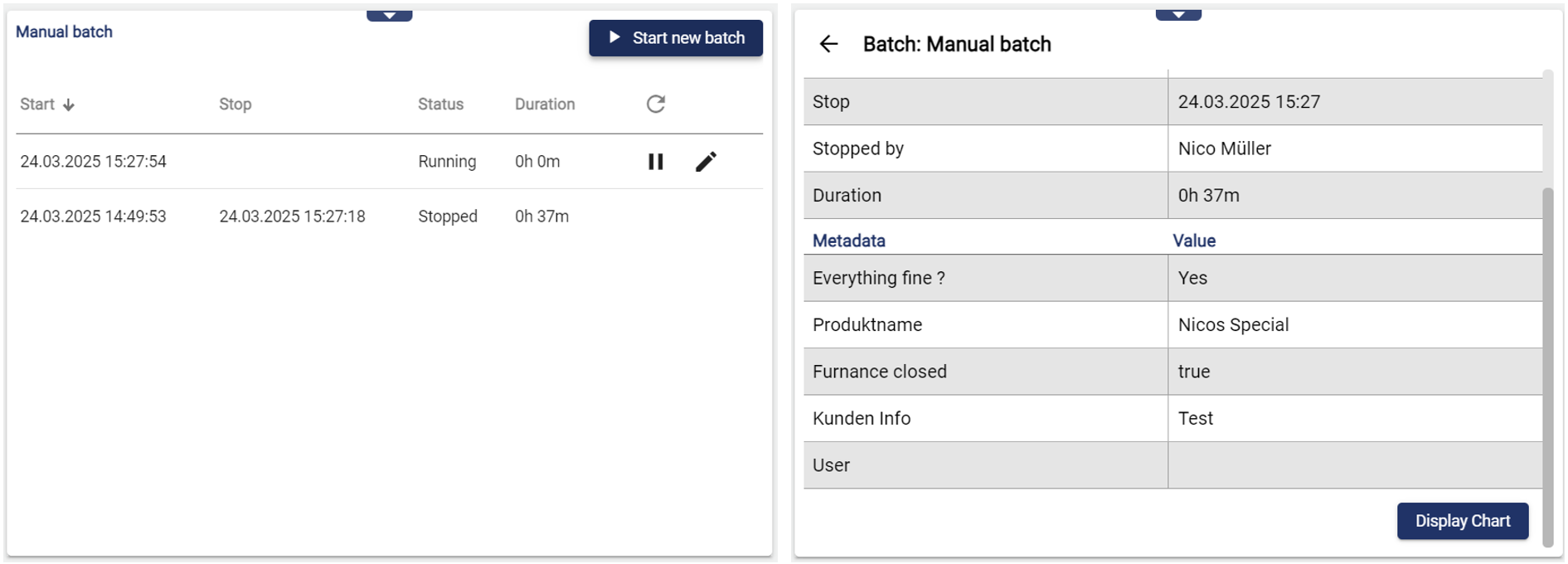1568x564 pixels.
Task: Click the Display Chart button
Action: [x=1462, y=521]
